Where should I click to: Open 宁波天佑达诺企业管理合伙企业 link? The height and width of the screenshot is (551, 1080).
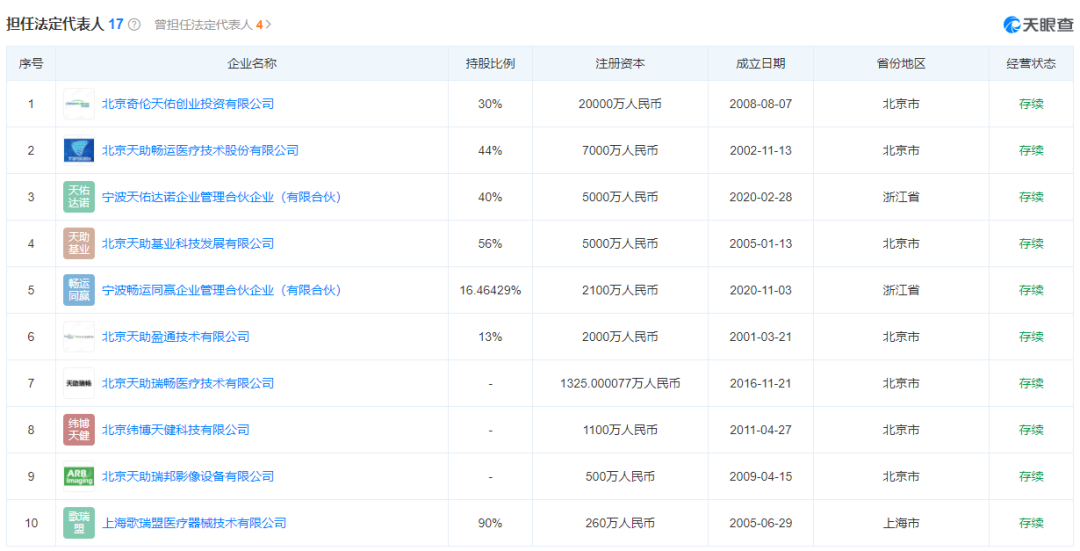click(222, 197)
